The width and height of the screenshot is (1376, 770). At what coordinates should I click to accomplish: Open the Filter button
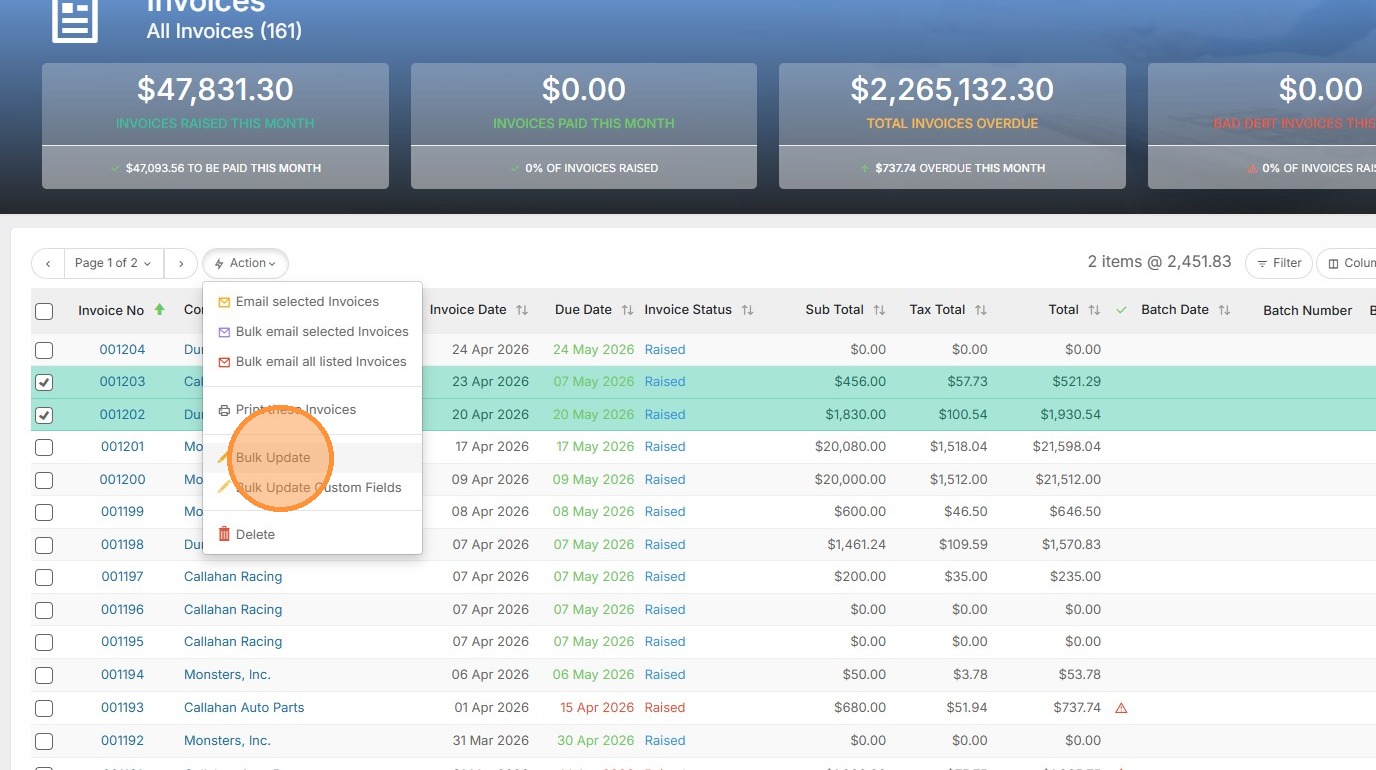[1278, 263]
